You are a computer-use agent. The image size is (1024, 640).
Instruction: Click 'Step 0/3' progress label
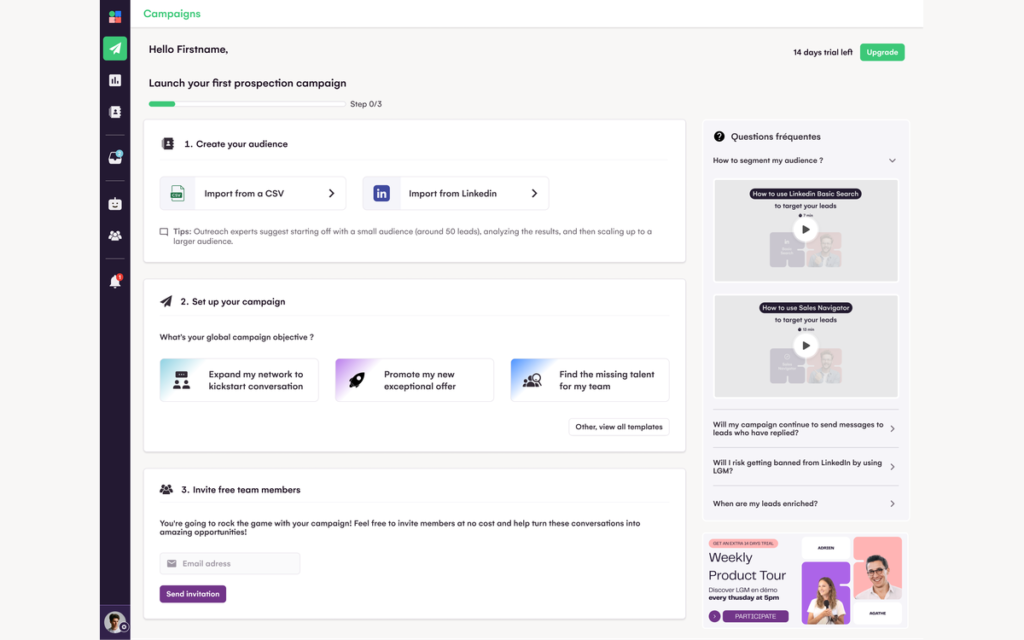coord(366,104)
